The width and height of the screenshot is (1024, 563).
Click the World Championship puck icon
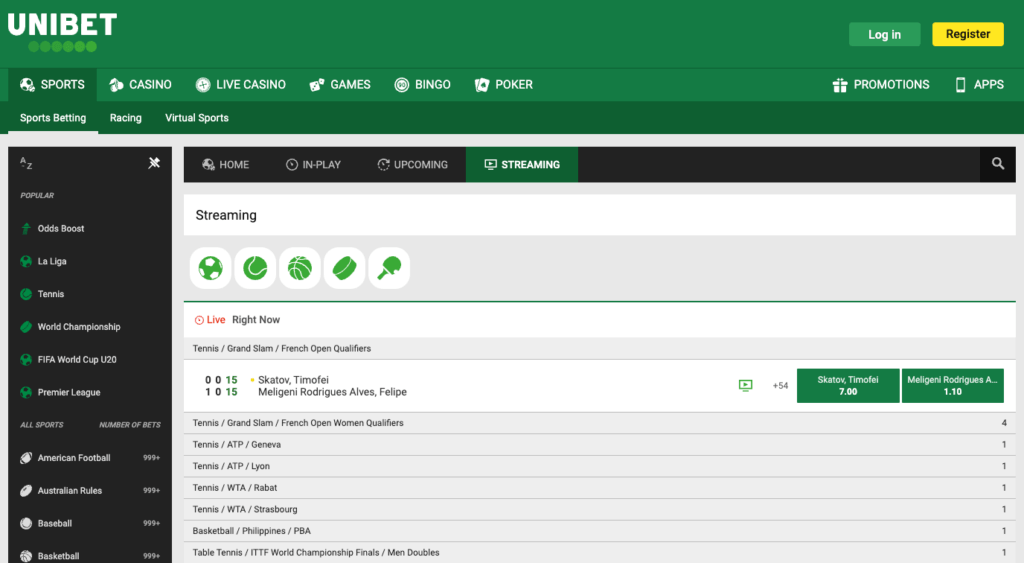[x=26, y=327]
